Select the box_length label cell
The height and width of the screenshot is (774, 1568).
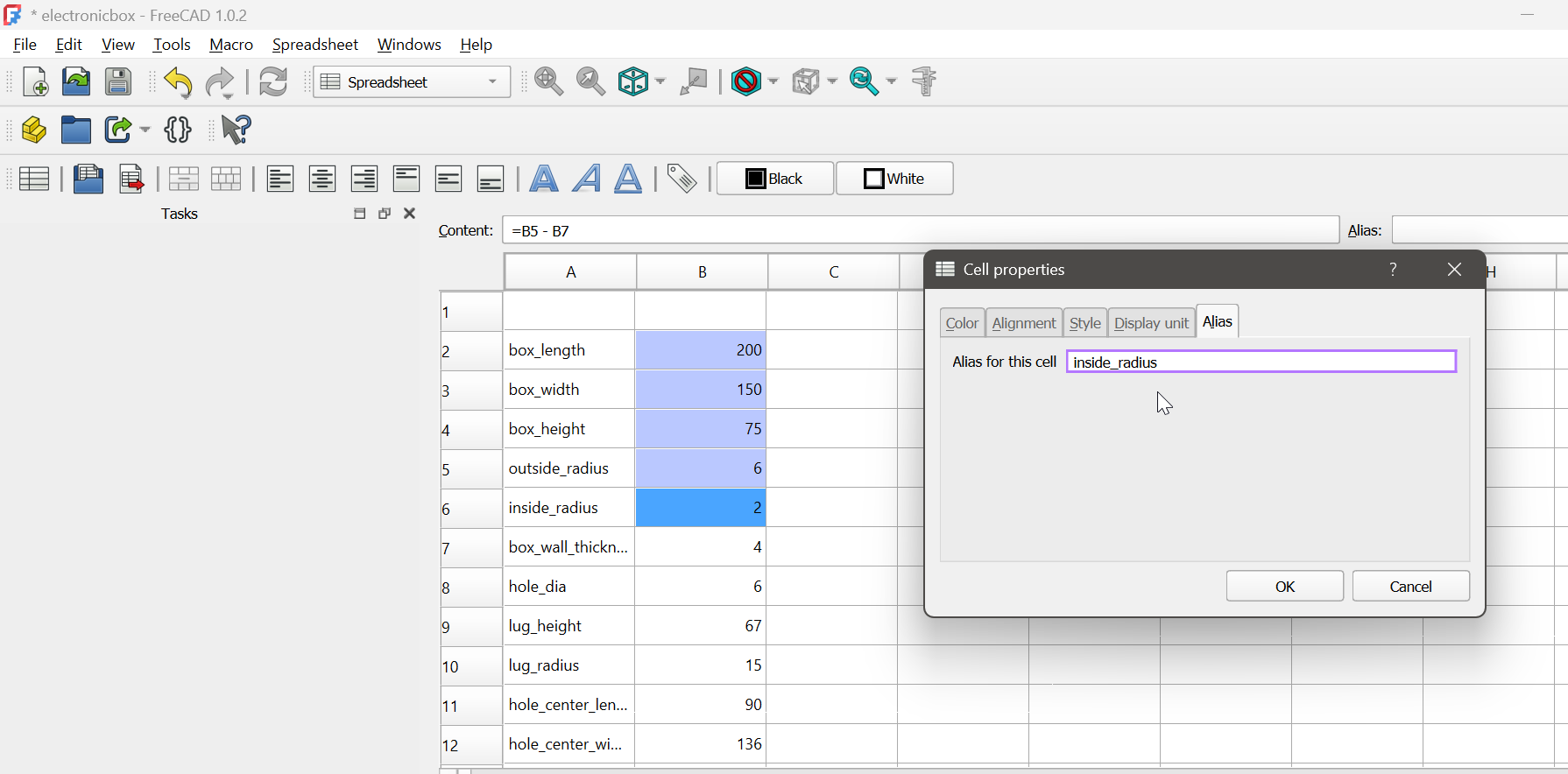tap(569, 350)
